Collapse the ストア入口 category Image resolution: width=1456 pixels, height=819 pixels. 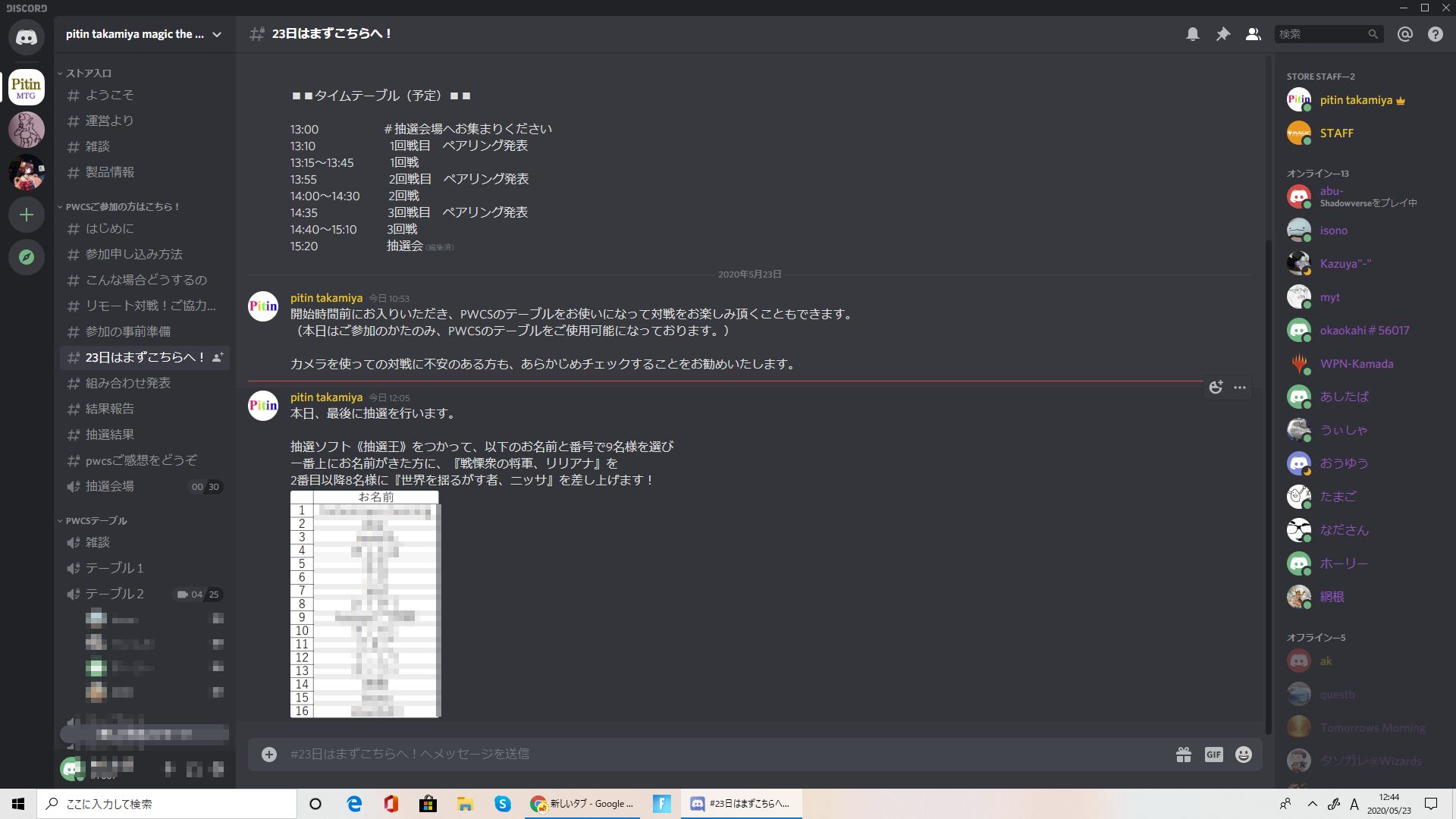tap(89, 73)
